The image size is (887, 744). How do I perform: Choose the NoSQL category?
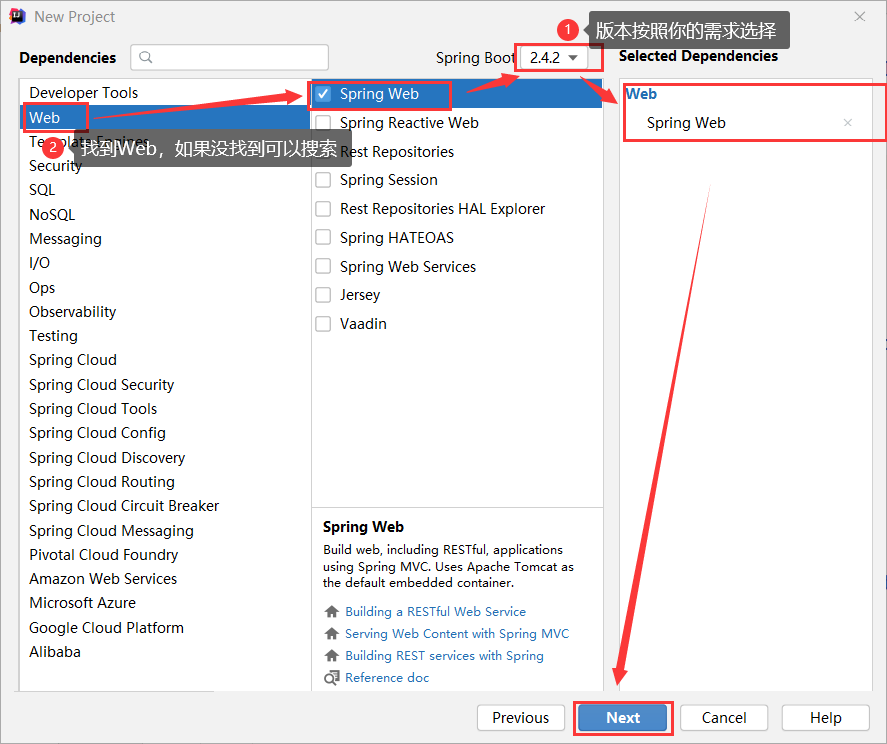pyautogui.click(x=52, y=215)
